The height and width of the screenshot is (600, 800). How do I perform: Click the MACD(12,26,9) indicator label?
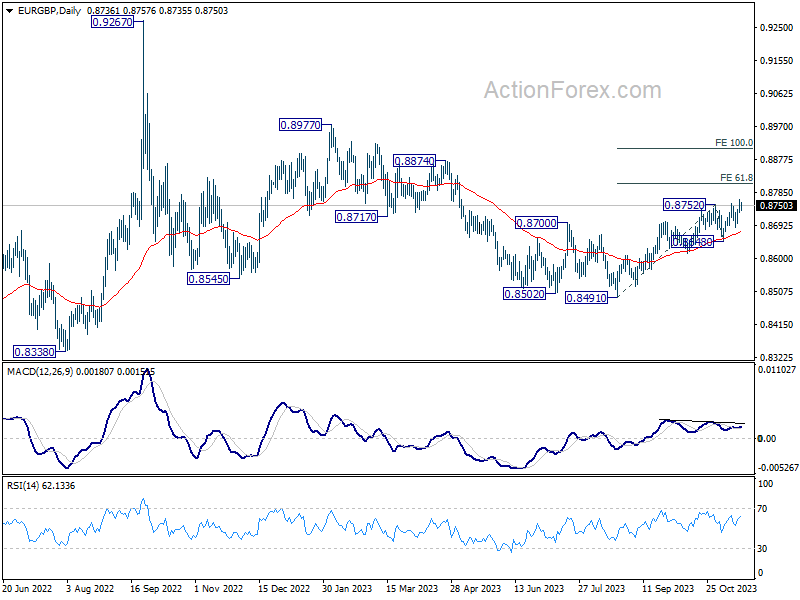[40, 372]
